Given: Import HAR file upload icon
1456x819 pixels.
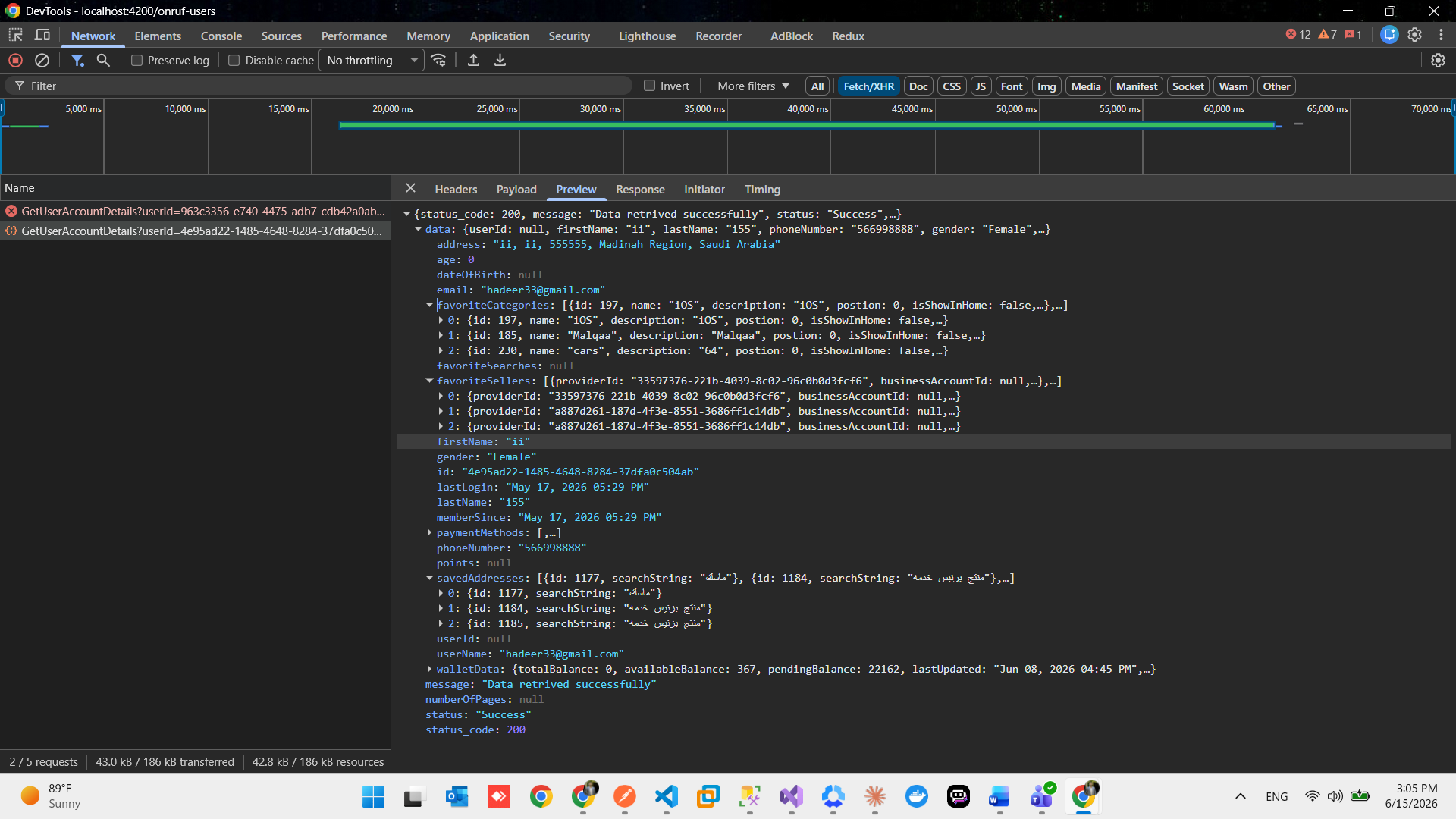Looking at the screenshot, I should pyautogui.click(x=473, y=60).
